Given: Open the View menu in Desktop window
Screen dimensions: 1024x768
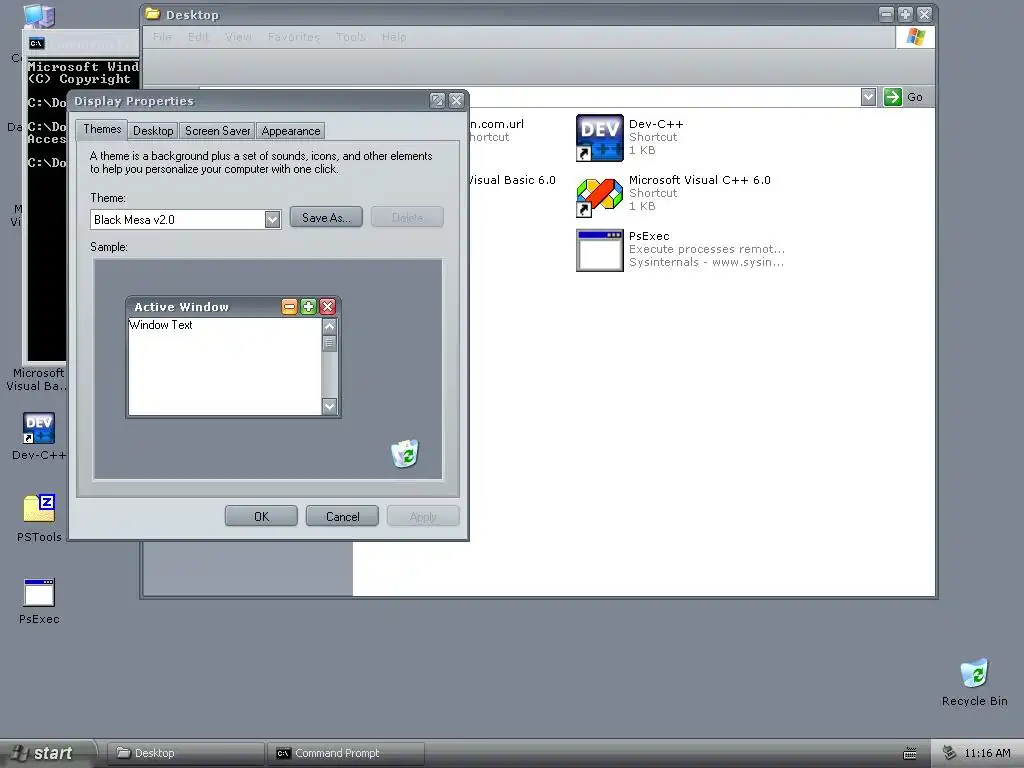Looking at the screenshot, I should 238,37.
